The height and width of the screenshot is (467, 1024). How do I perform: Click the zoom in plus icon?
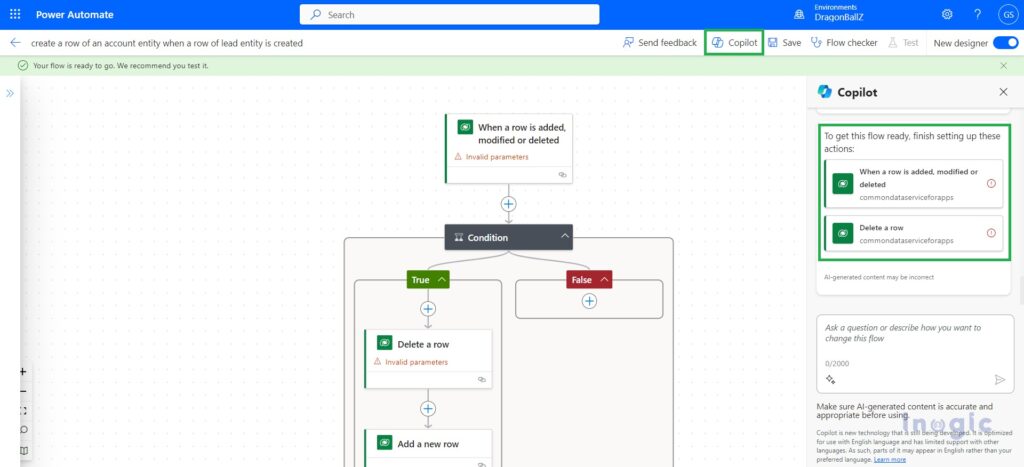tap(24, 372)
